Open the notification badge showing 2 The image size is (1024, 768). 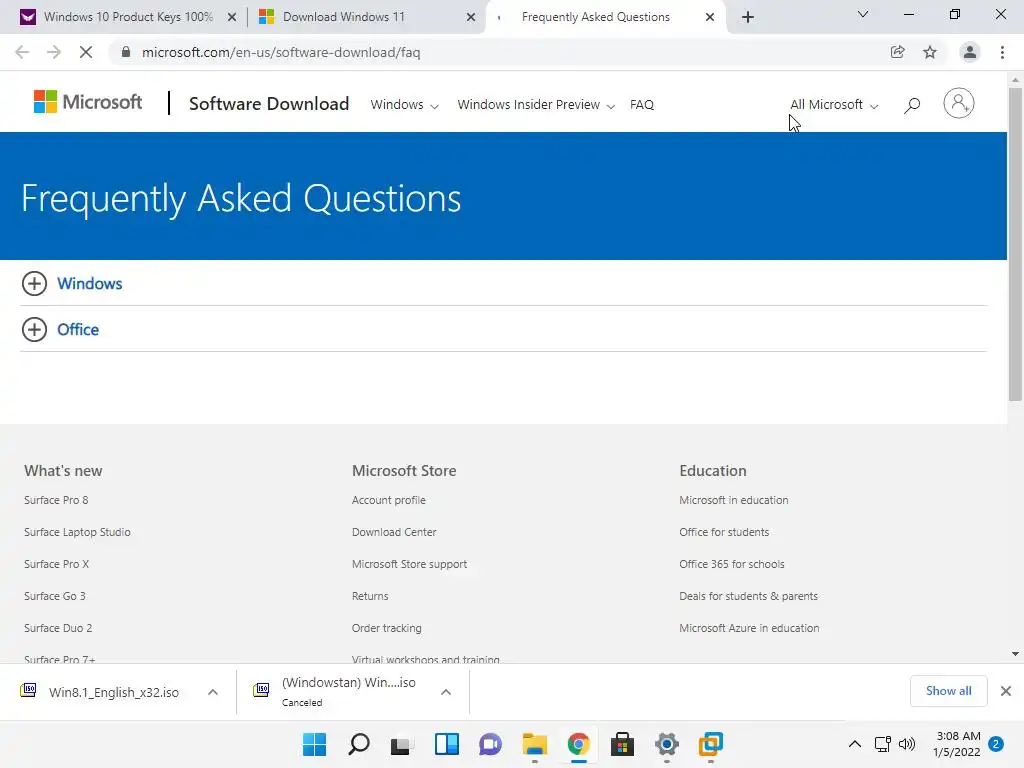pyautogui.click(x=996, y=744)
